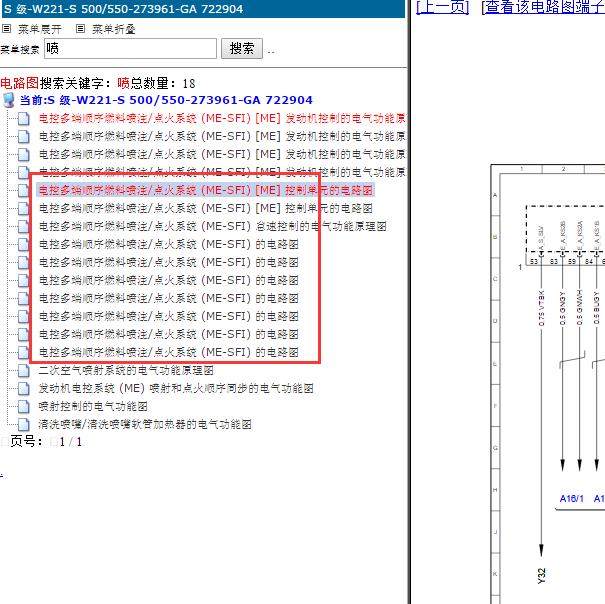Click the computer icon beside 当前:S 级-W221

(x=8, y=100)
